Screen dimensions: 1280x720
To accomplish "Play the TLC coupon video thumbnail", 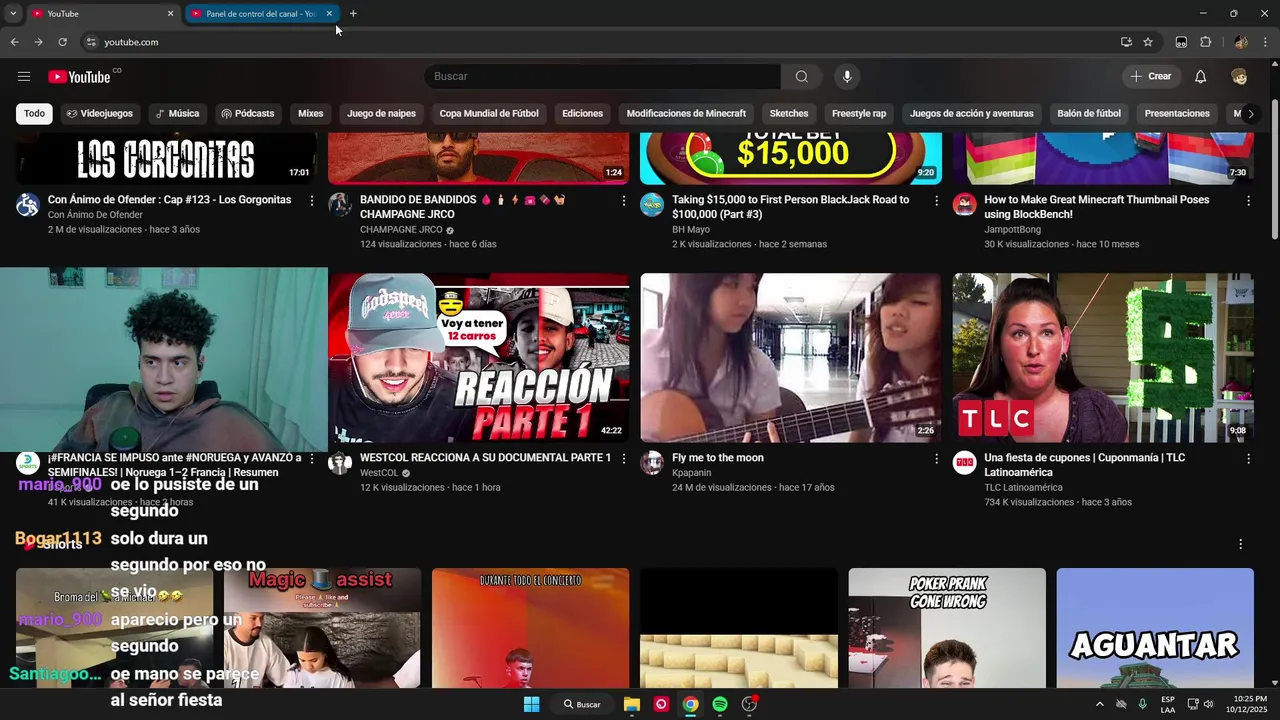I will point(1103,358).
